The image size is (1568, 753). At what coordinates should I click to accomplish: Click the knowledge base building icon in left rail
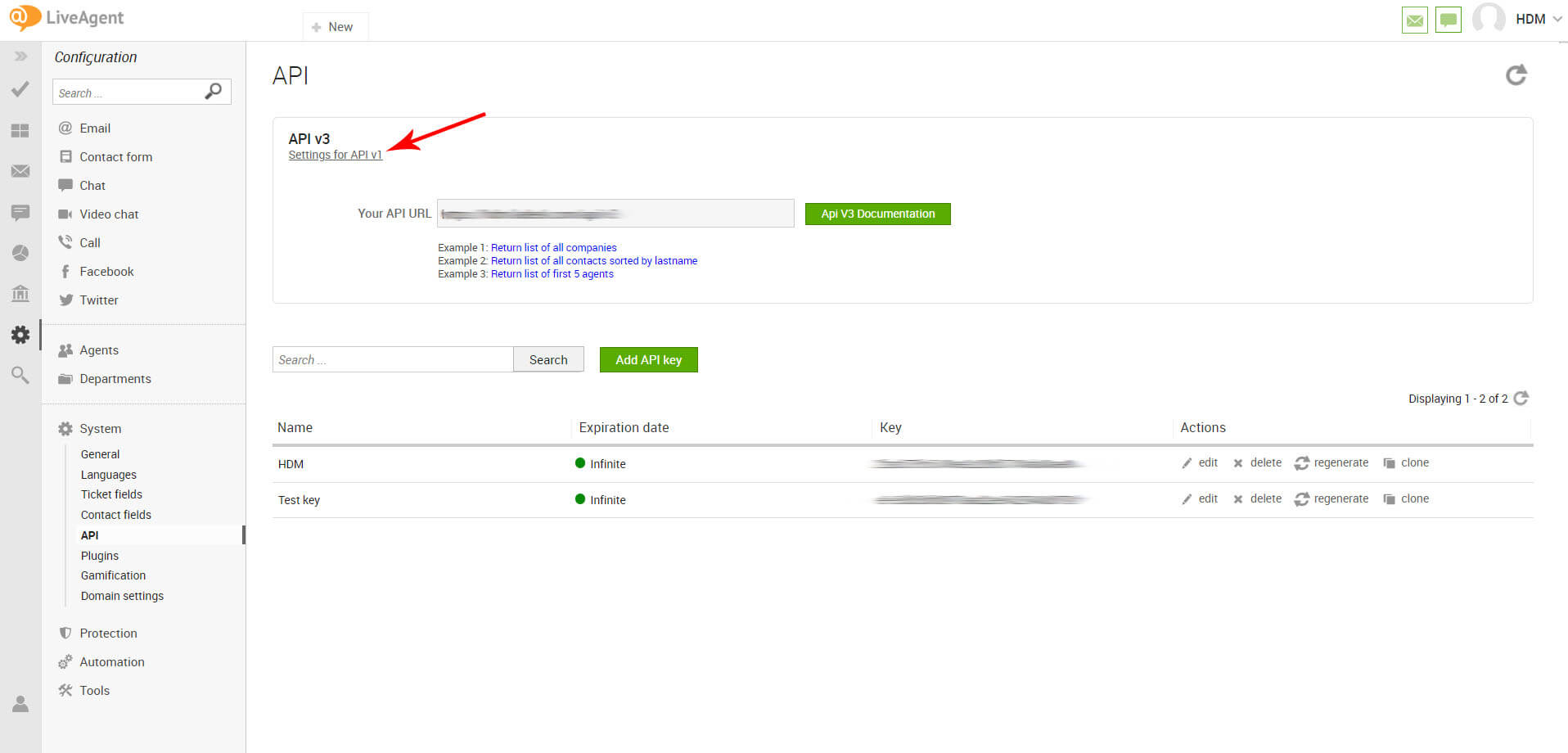(x=20, y=293)
